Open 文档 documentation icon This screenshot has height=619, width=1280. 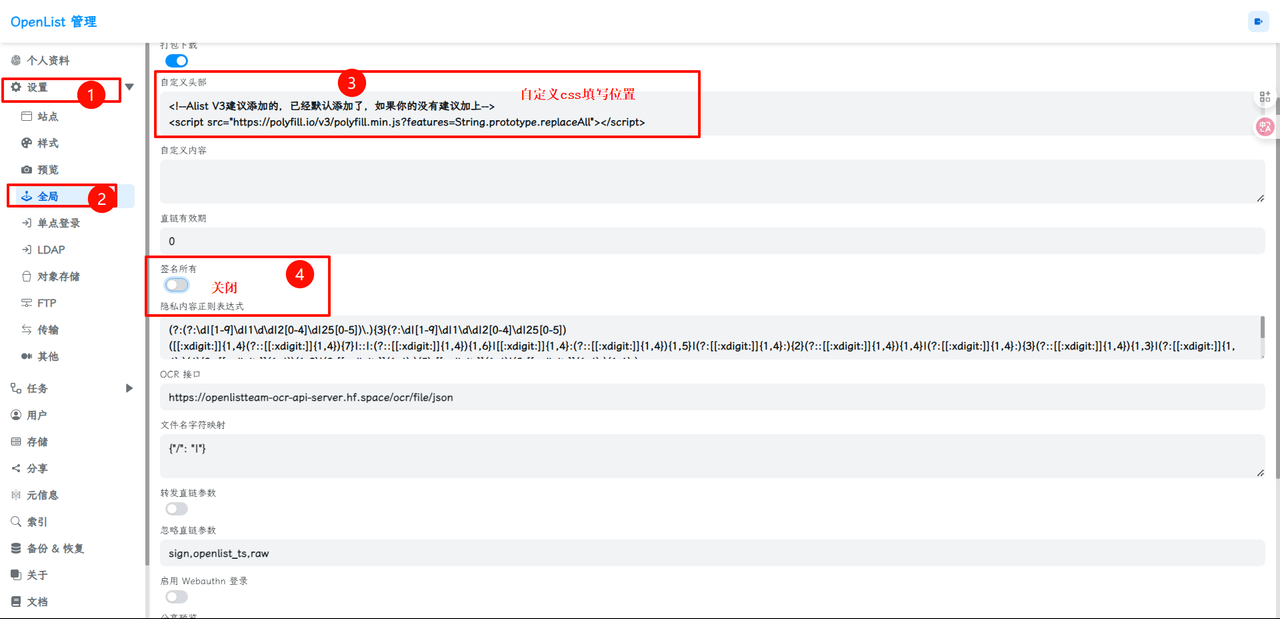click(x=16, y=602)
